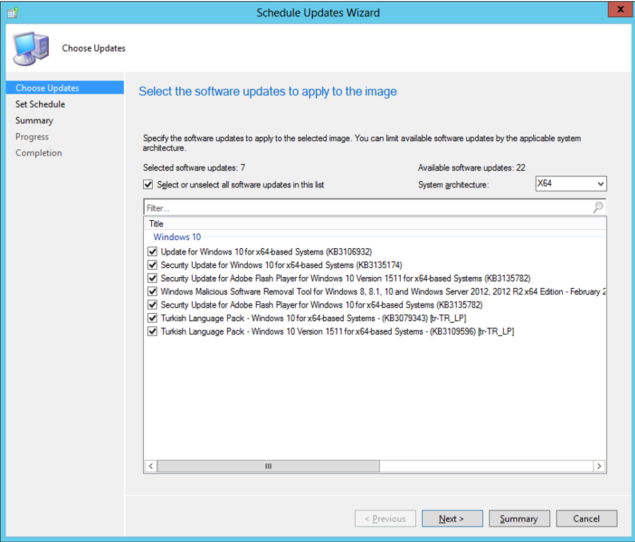Image resolution: width=635 pixels, height=542 pixels.
Task: Collapse the Windows 10 group header
Action: [x=176, y=237]
